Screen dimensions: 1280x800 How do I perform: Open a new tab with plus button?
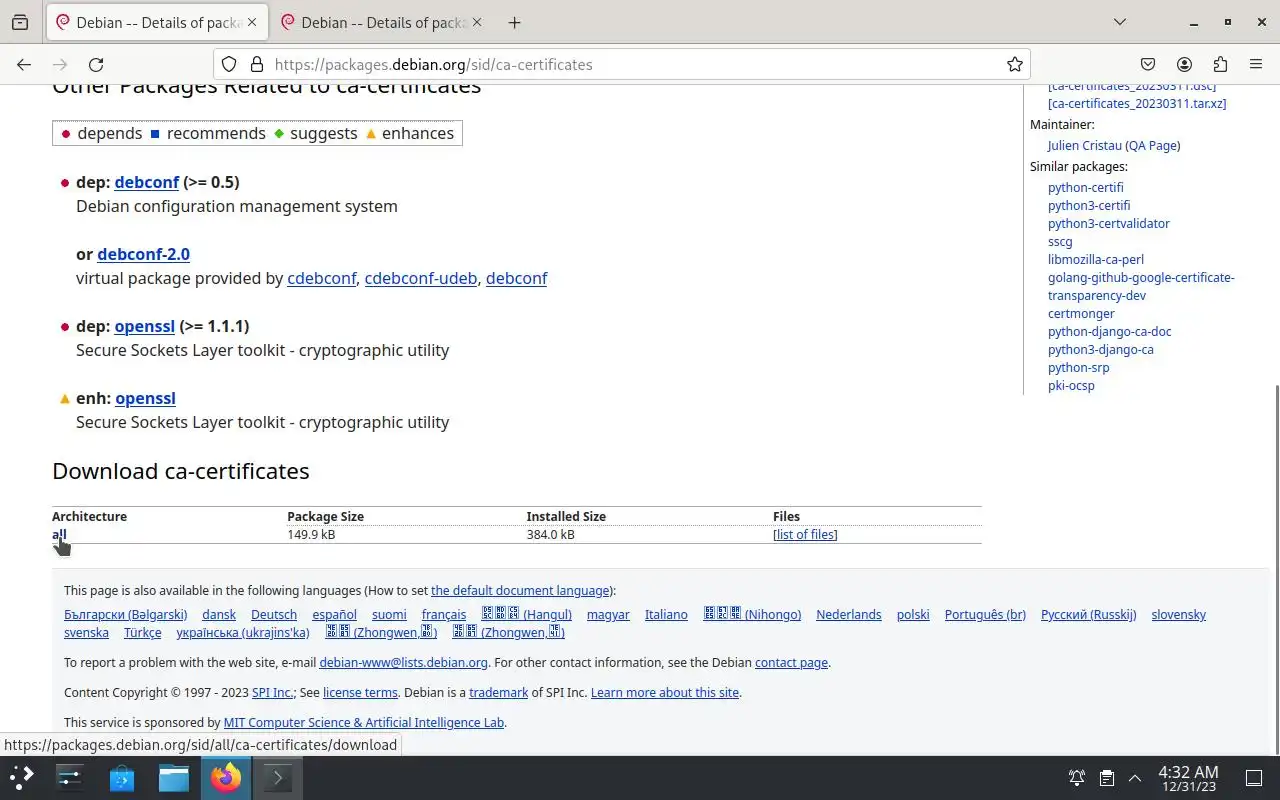tap(514, 22)
